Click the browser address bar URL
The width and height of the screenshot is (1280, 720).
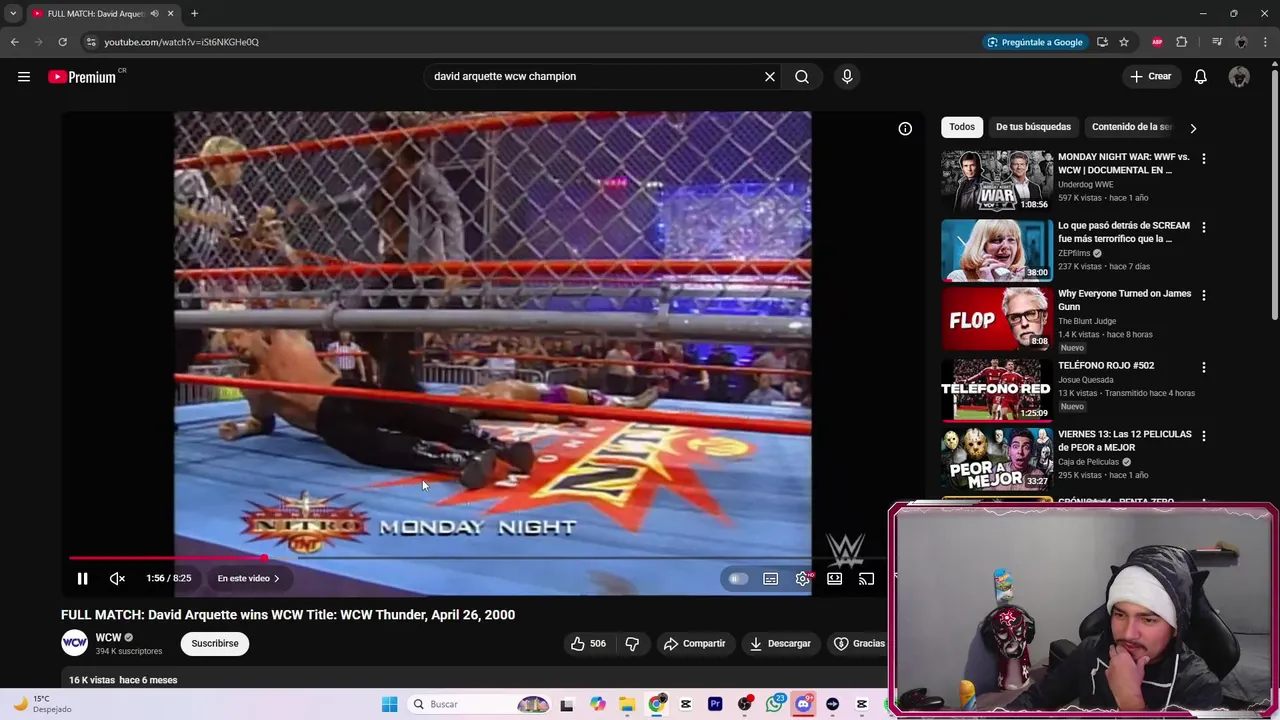tap(181, 42)
